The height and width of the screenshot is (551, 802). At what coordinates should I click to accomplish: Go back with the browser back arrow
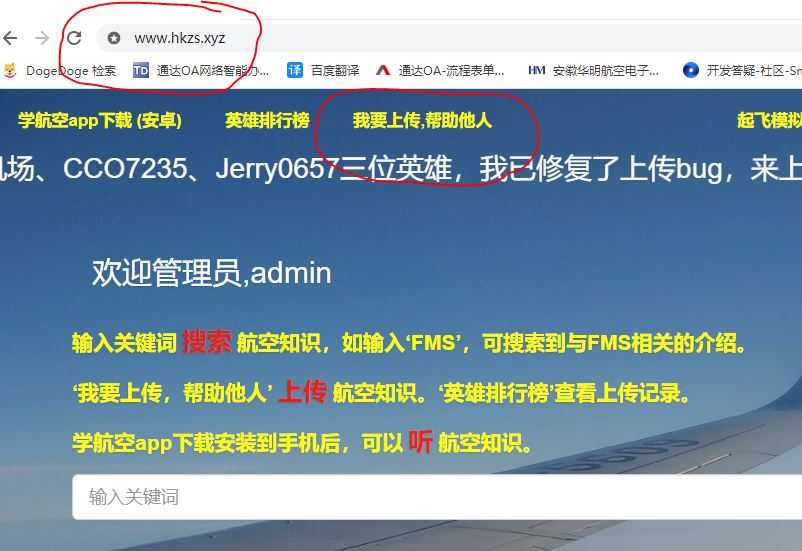(x=10, y=38)
